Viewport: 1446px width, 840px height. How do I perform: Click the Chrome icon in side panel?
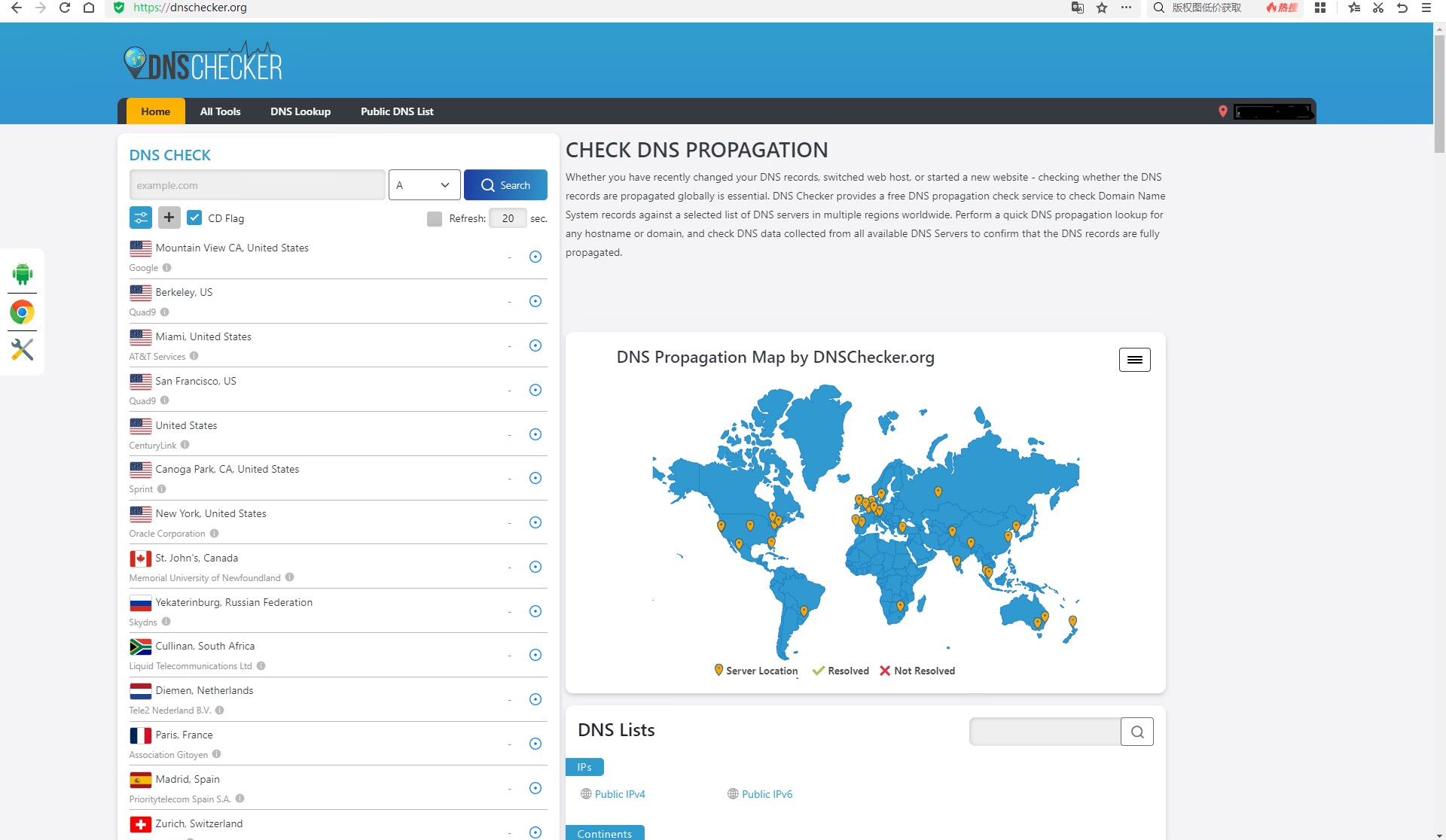tap(23, 312)
